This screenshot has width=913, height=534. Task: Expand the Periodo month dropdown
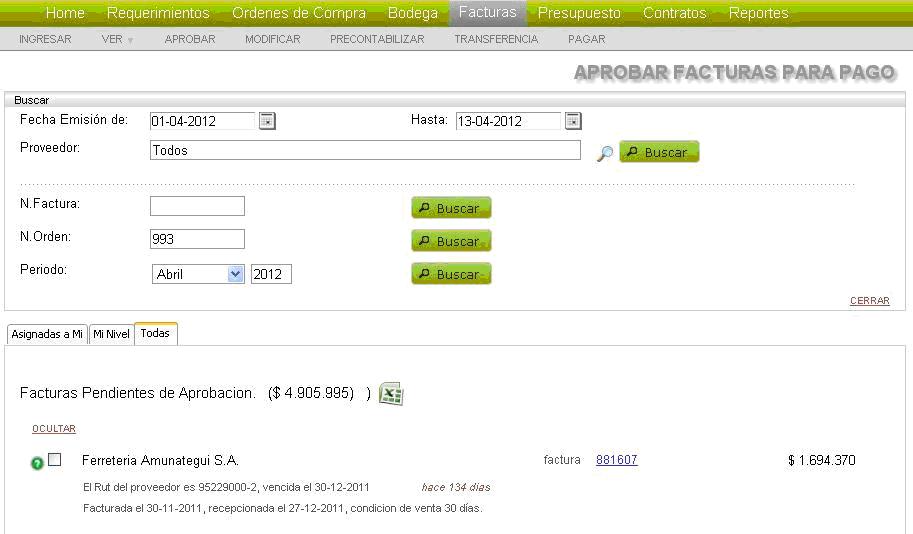point(235,274)
